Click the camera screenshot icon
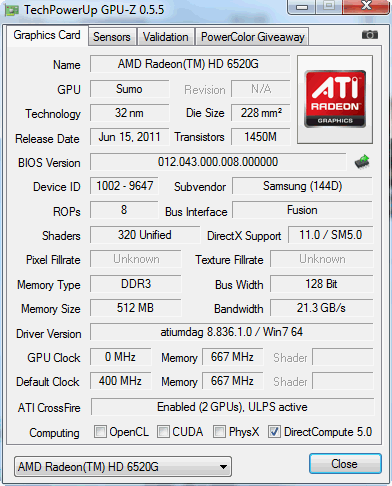Screen dimensions: 392x486 click(x=370, y=34)
